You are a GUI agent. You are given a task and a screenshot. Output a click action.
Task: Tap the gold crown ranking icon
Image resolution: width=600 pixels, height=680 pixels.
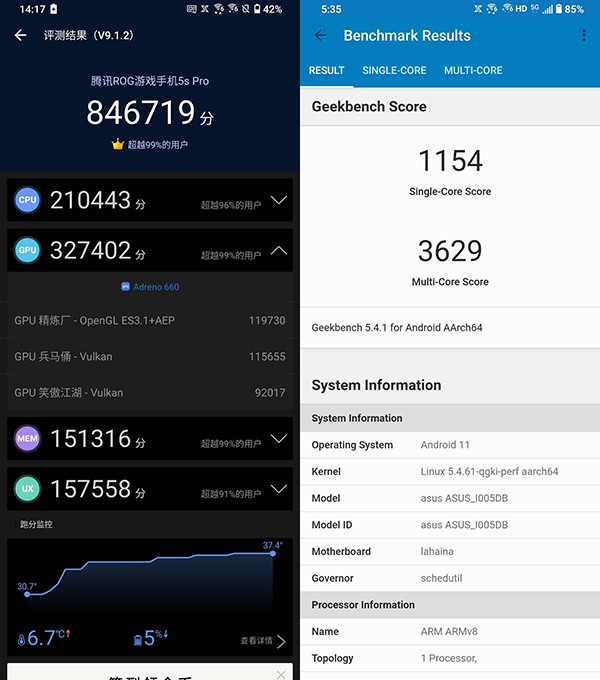(x=117, y=145)
